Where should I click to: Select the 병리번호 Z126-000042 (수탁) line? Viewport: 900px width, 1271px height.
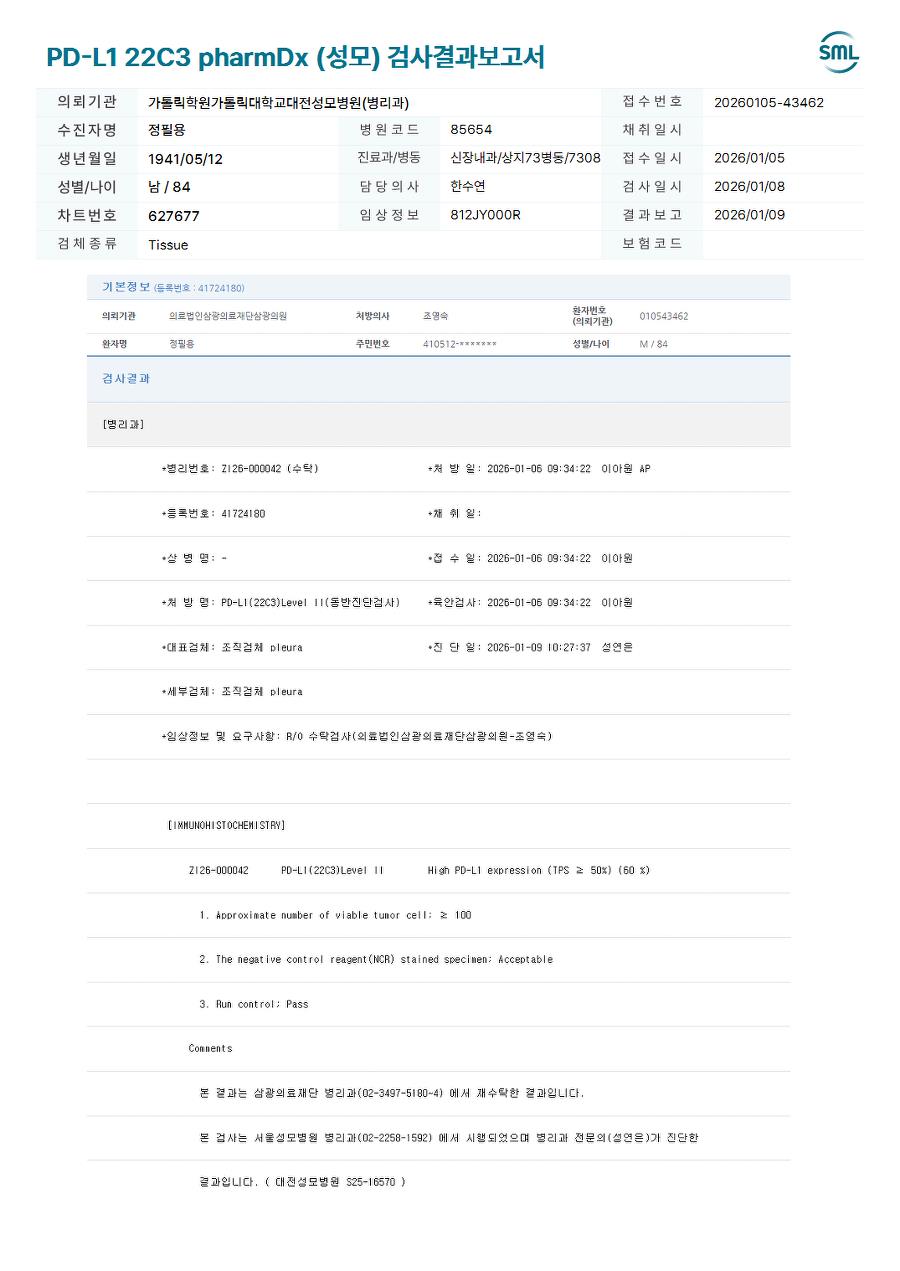[240, 469]
